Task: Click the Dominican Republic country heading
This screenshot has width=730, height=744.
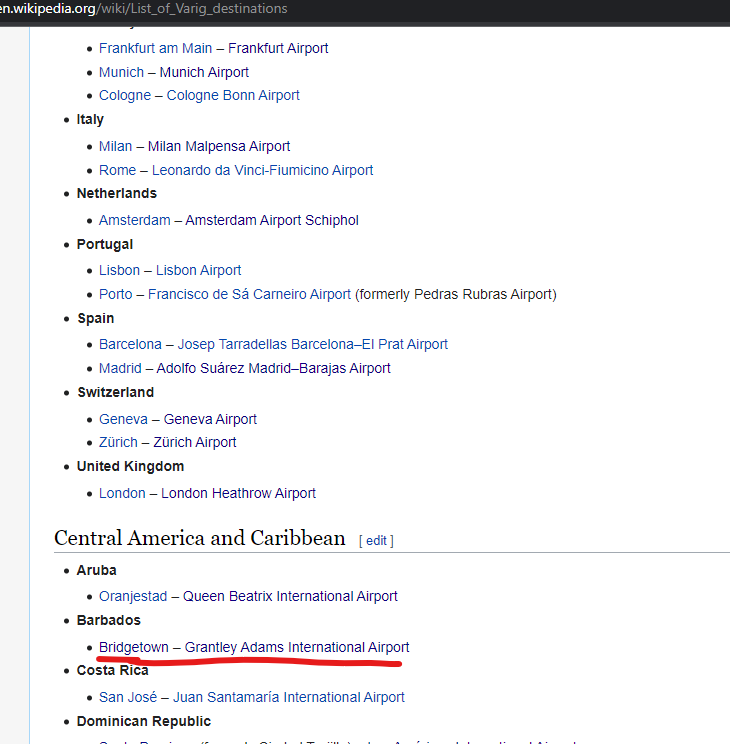Action: pos(144,722)
